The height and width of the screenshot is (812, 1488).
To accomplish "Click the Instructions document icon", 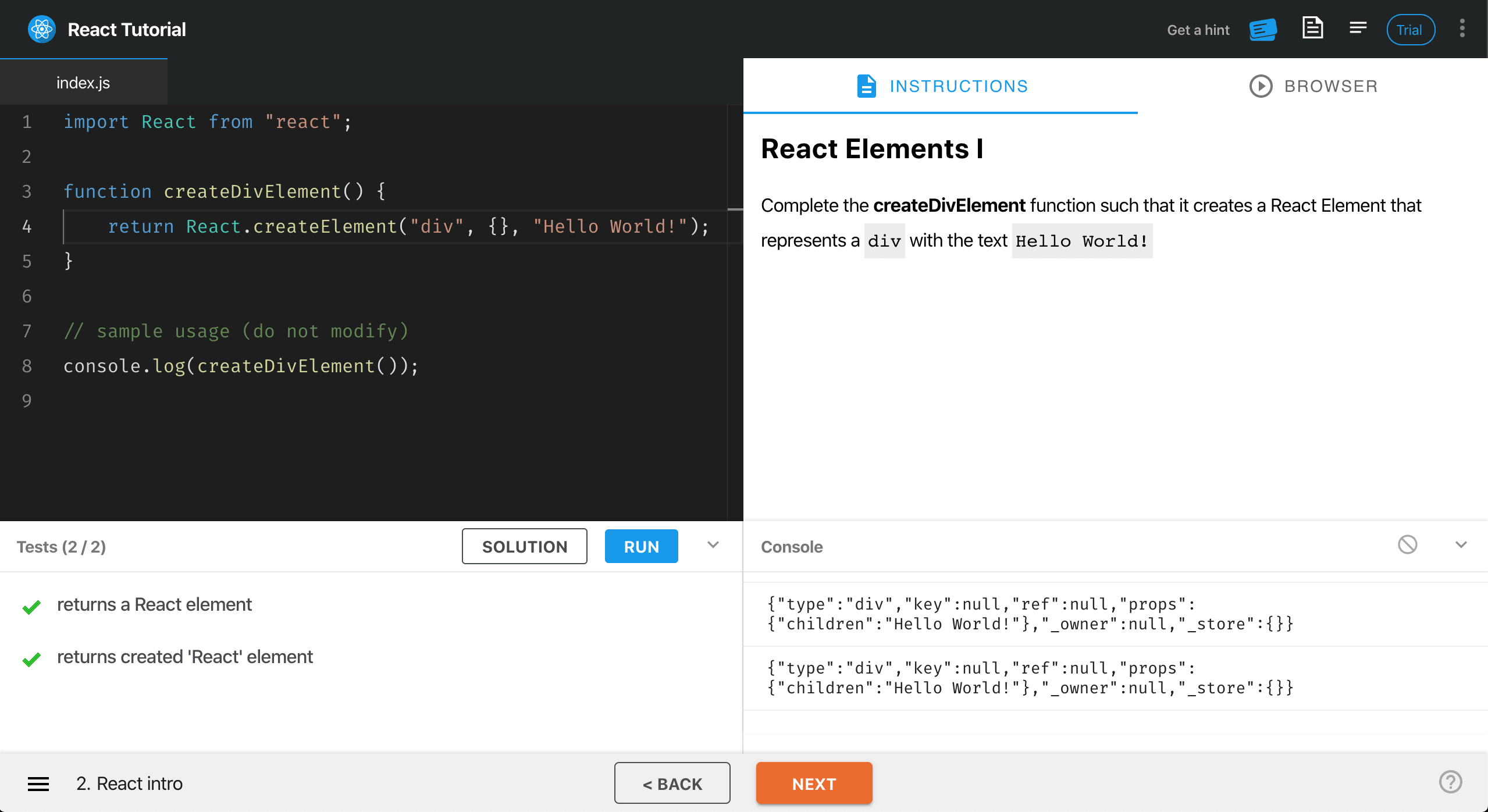I will click(x=866, y=86).
